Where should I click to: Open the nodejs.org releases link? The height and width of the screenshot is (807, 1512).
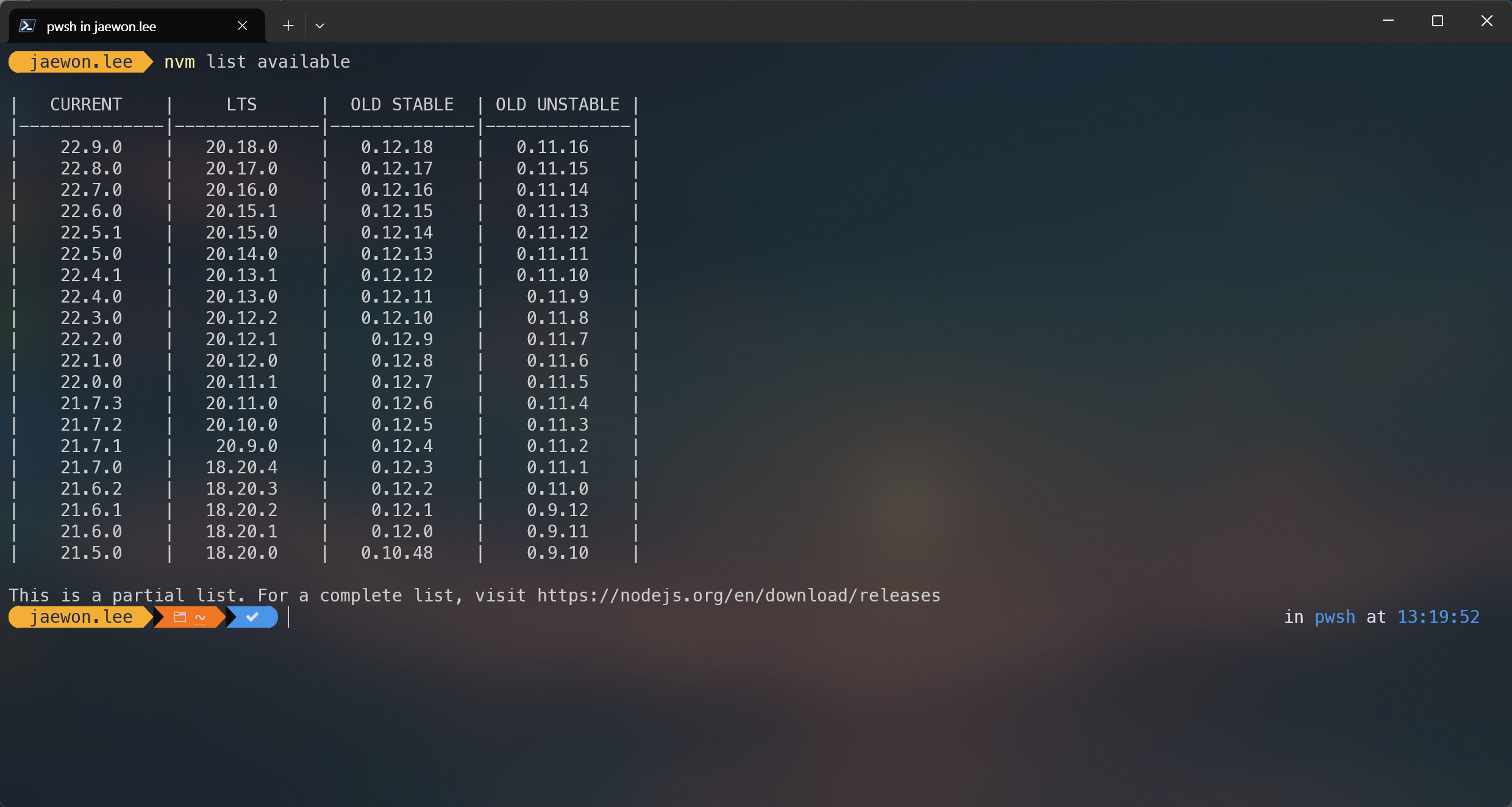738,595
